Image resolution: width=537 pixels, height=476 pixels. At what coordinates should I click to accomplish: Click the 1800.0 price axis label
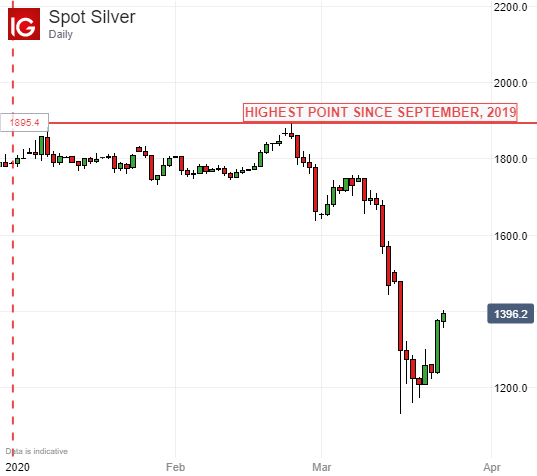coord(510,159)
